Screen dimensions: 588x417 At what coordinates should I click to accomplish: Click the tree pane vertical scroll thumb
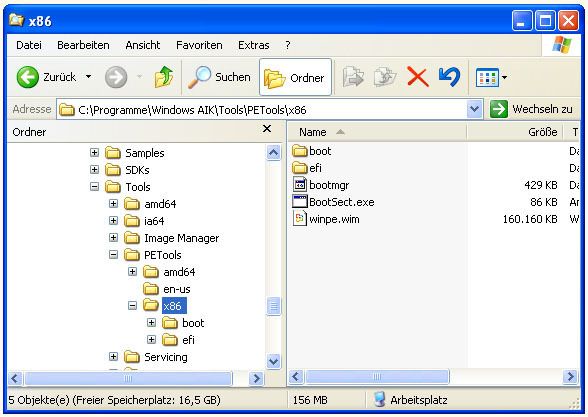tap(274, 306)
